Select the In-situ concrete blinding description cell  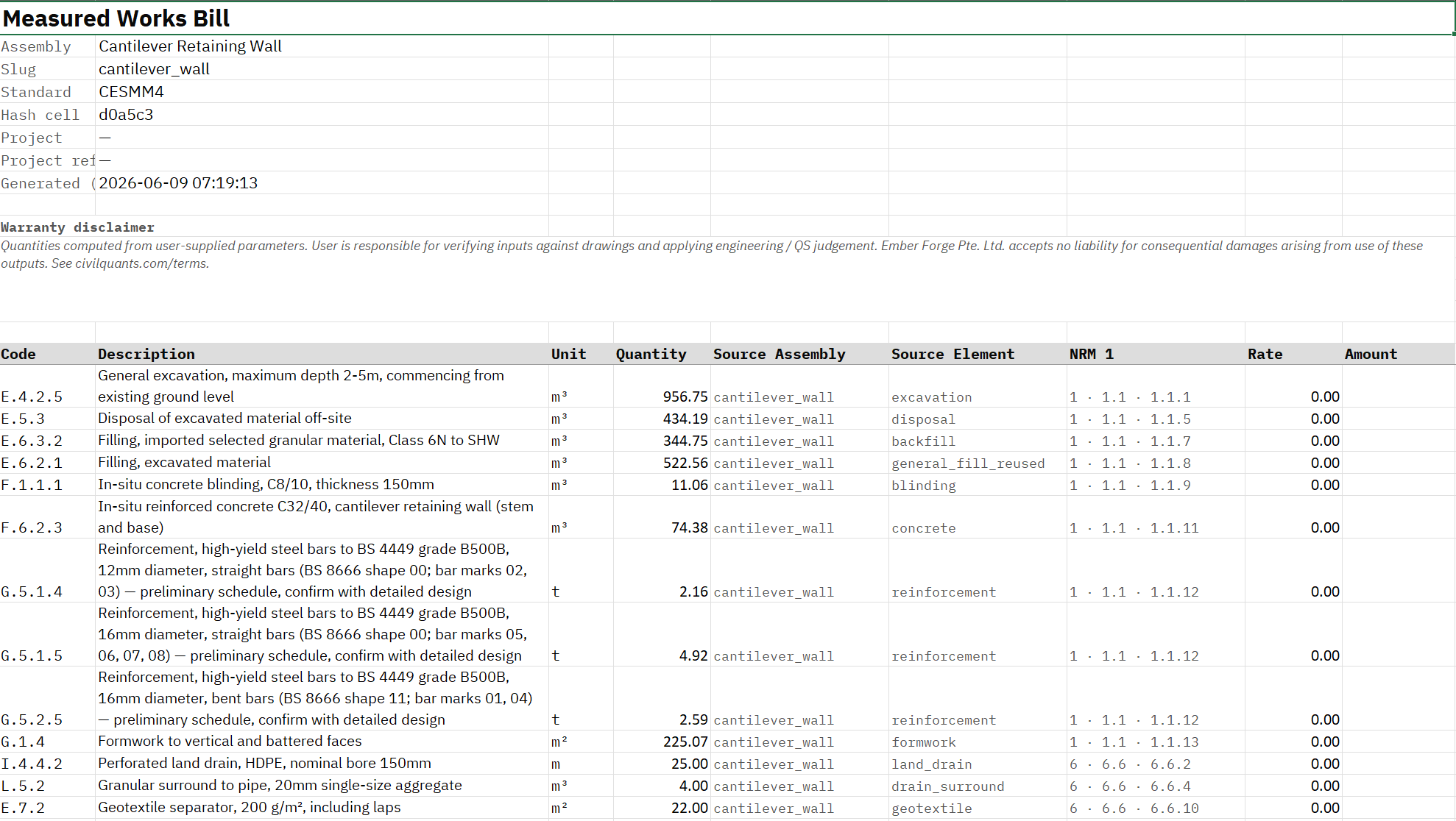point(322,485)
